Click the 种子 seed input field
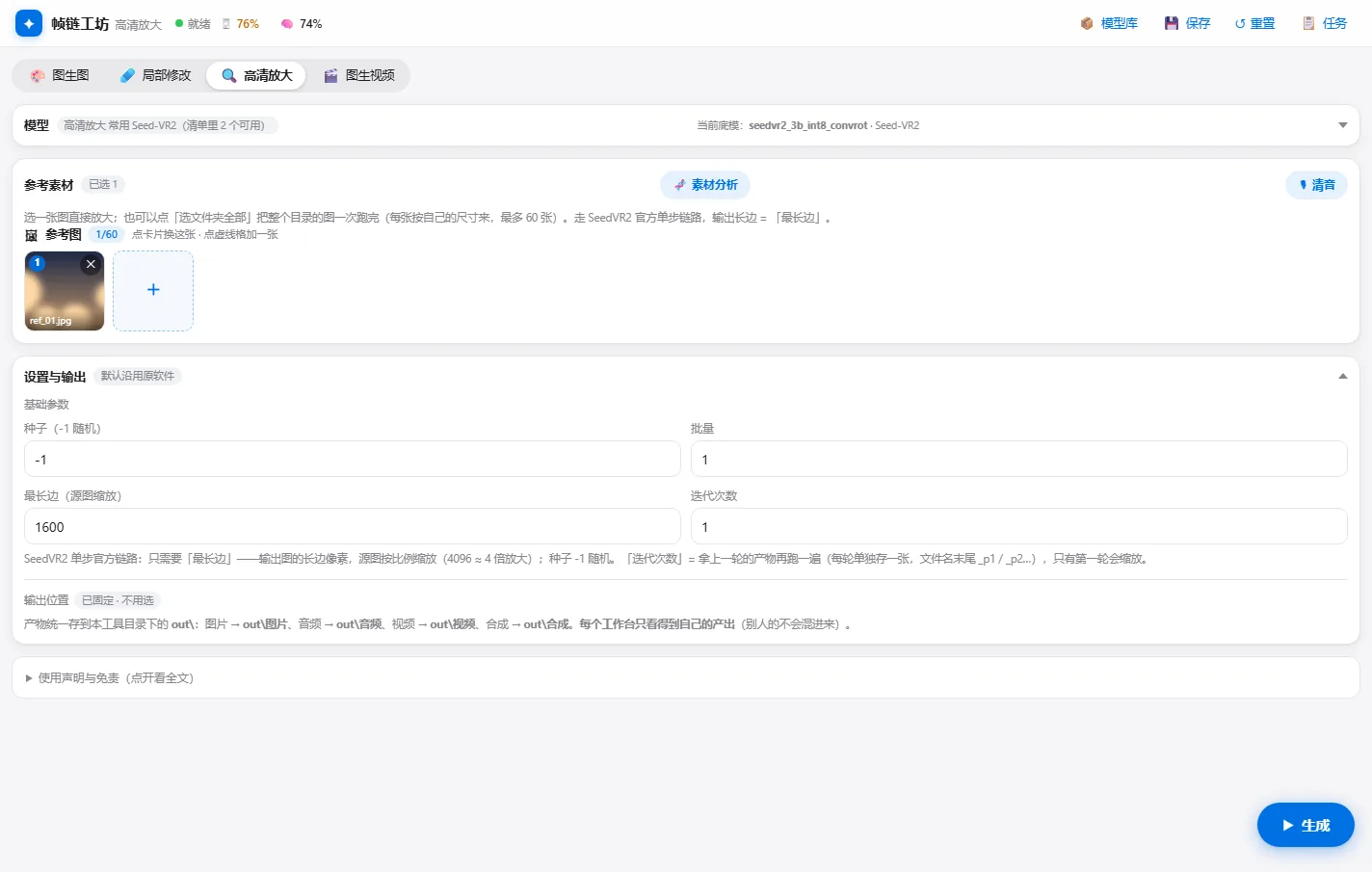1372x872 pixels. click(353, 460)
